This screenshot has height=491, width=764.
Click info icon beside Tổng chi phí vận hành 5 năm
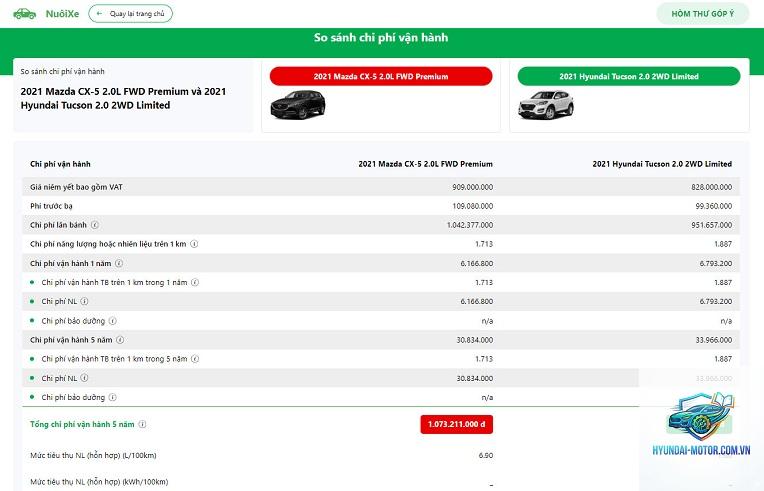[142, 424]
